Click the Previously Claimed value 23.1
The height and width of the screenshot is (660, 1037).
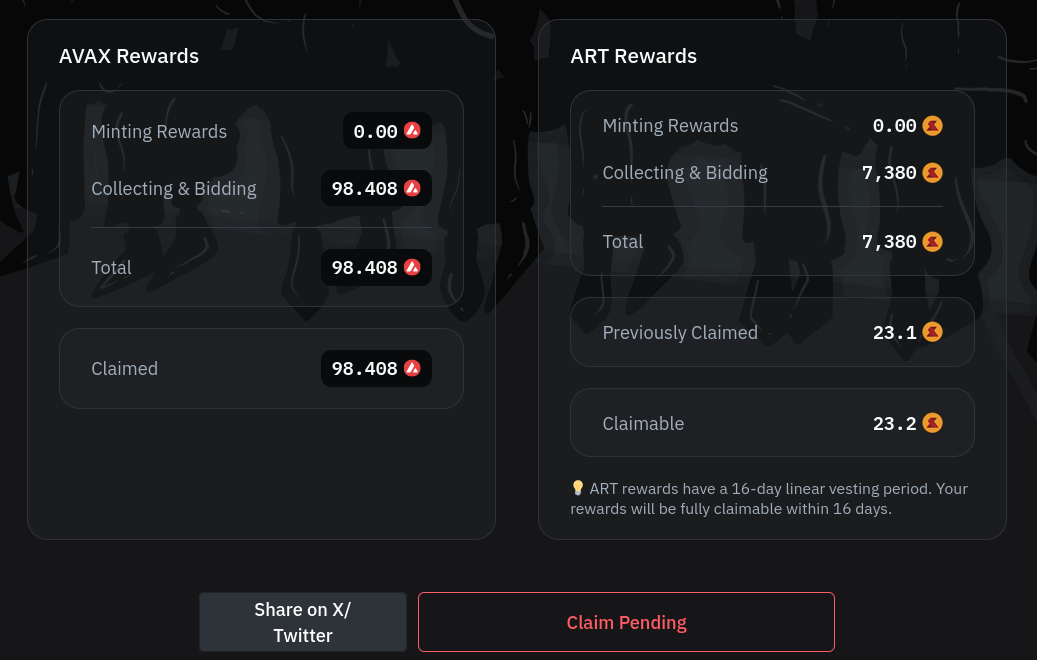coord(894,332)
